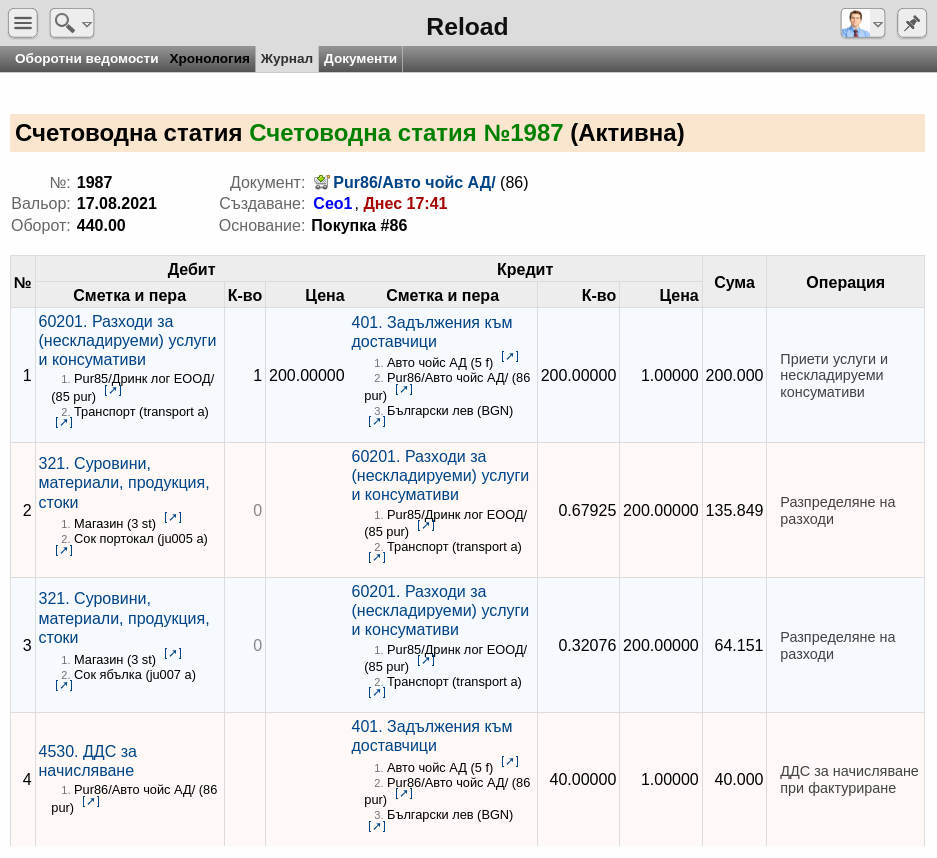Click the Reload page title
The image size is (937, 858).
467,27
